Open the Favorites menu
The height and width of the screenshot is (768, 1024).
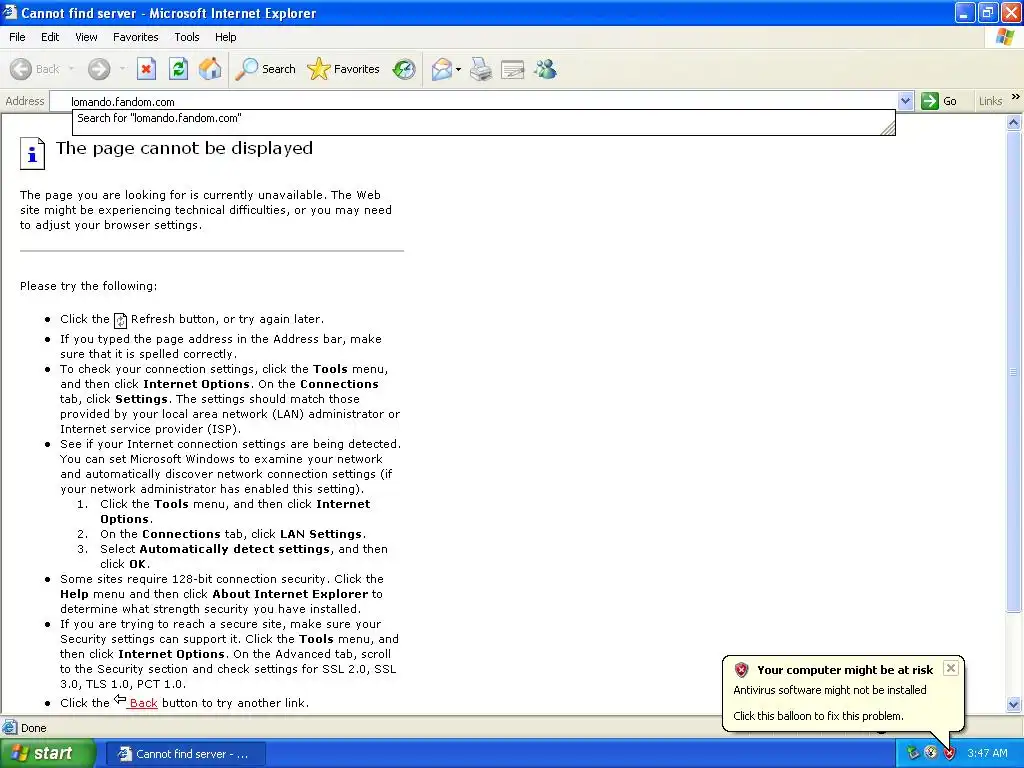135,37
